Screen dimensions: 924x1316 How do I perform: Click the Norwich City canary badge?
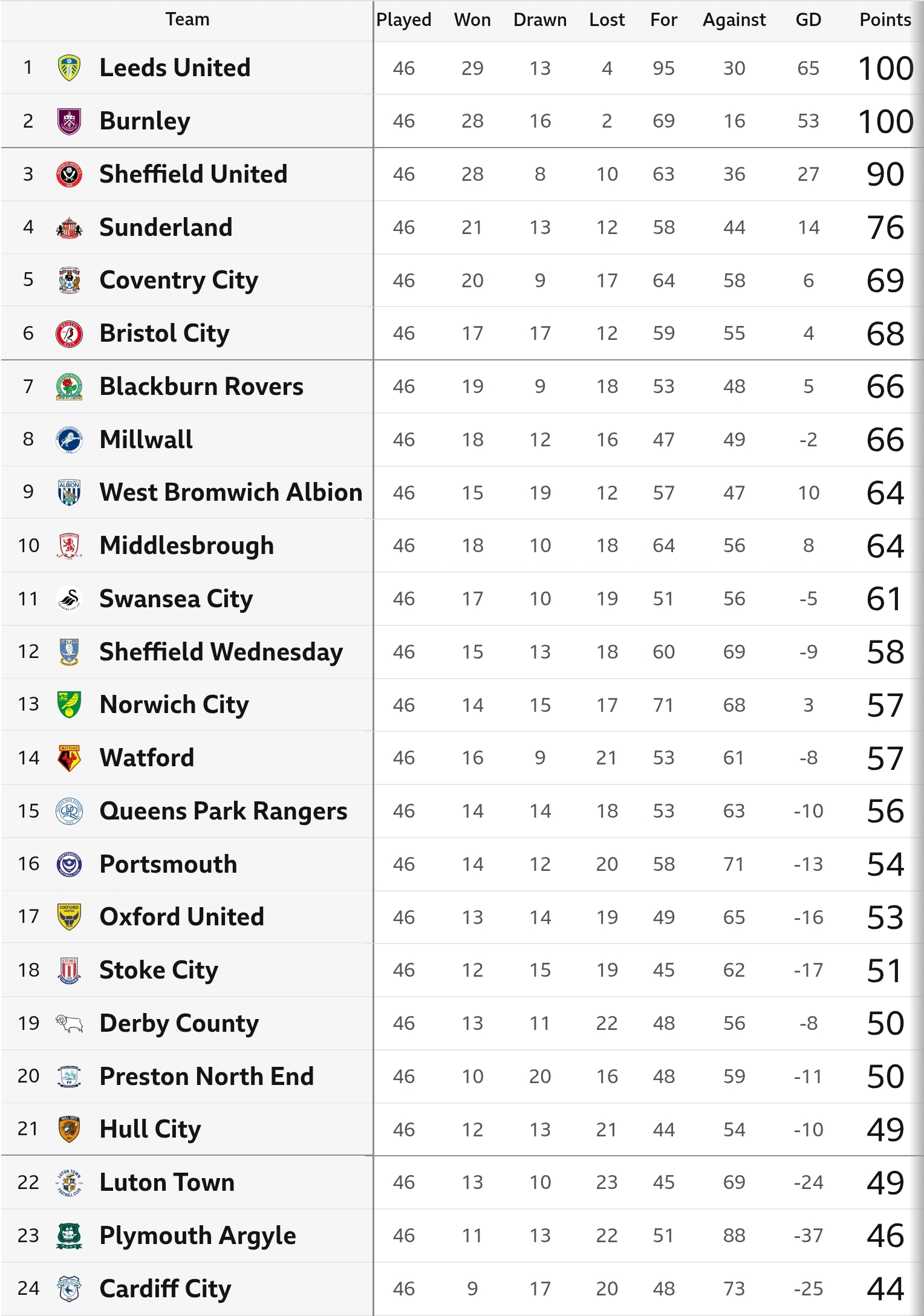point(70,705)
